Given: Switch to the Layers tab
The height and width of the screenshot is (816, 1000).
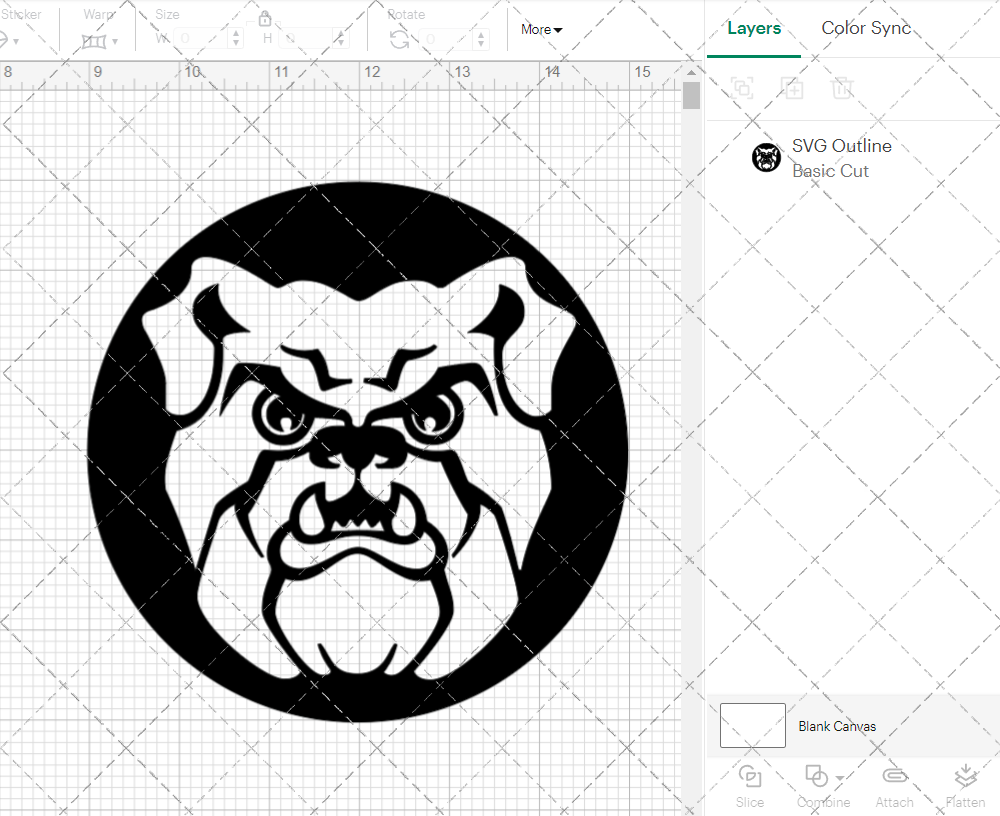Looking at the screenshot, I should tap(754, 28).
